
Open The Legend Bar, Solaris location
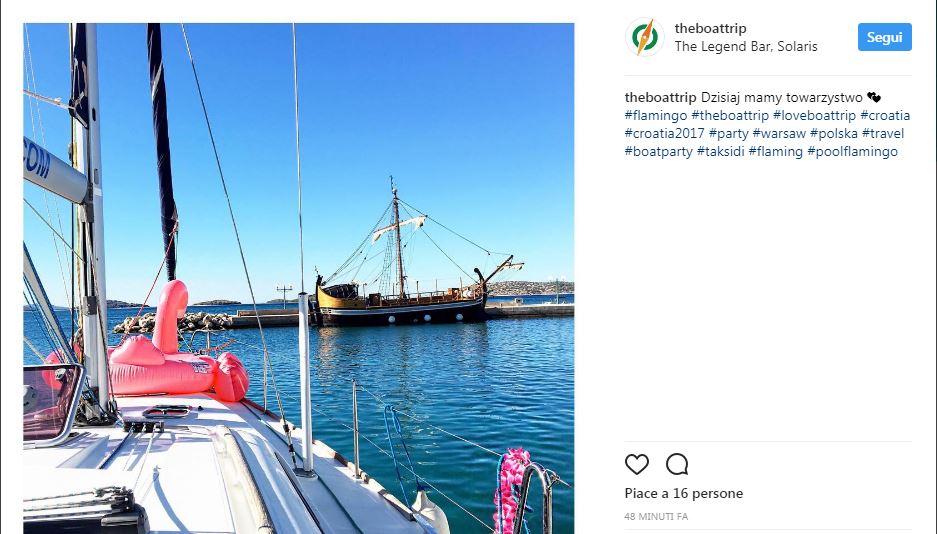[x=746, y=47]
